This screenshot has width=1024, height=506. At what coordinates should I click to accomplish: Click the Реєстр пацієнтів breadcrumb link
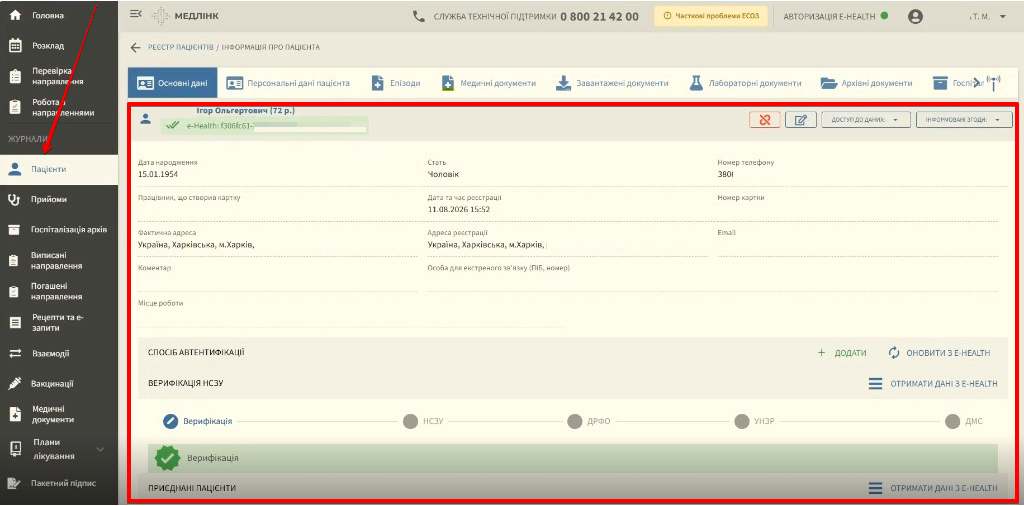coord(180,48)
